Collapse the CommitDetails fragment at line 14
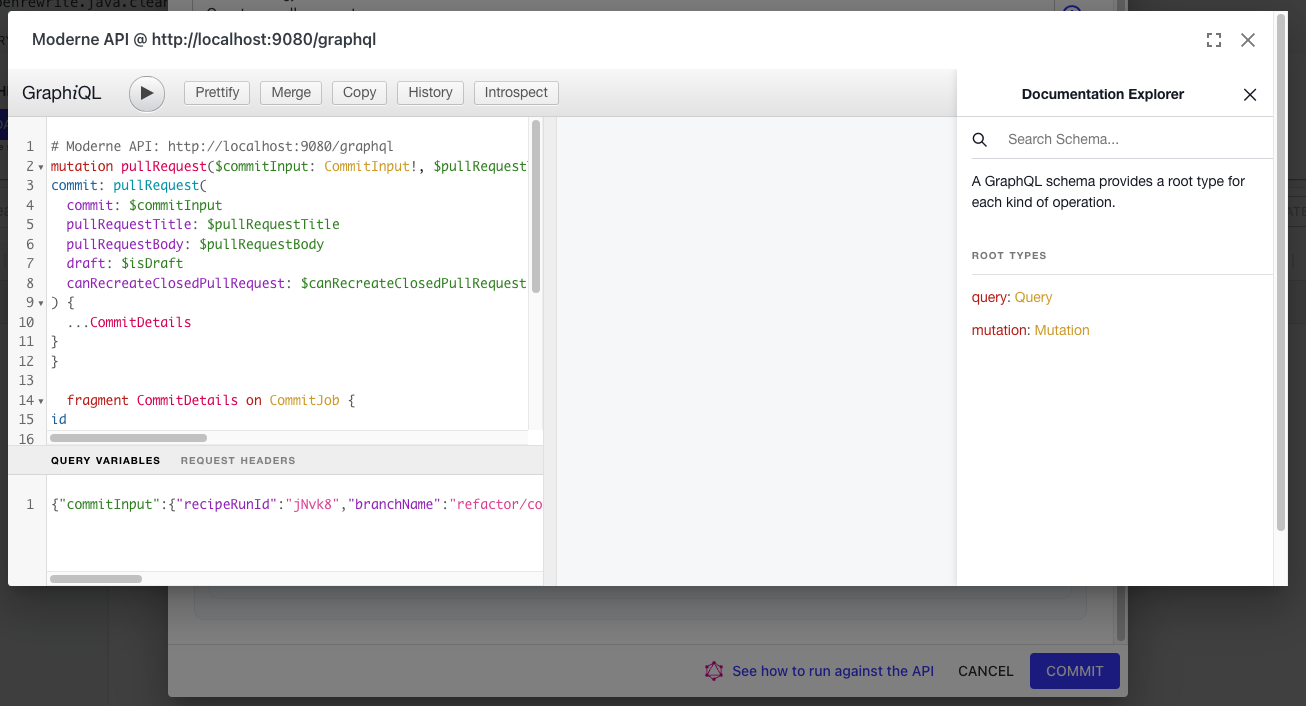This screenshot has width=1306, height=706. pos(41,401)
